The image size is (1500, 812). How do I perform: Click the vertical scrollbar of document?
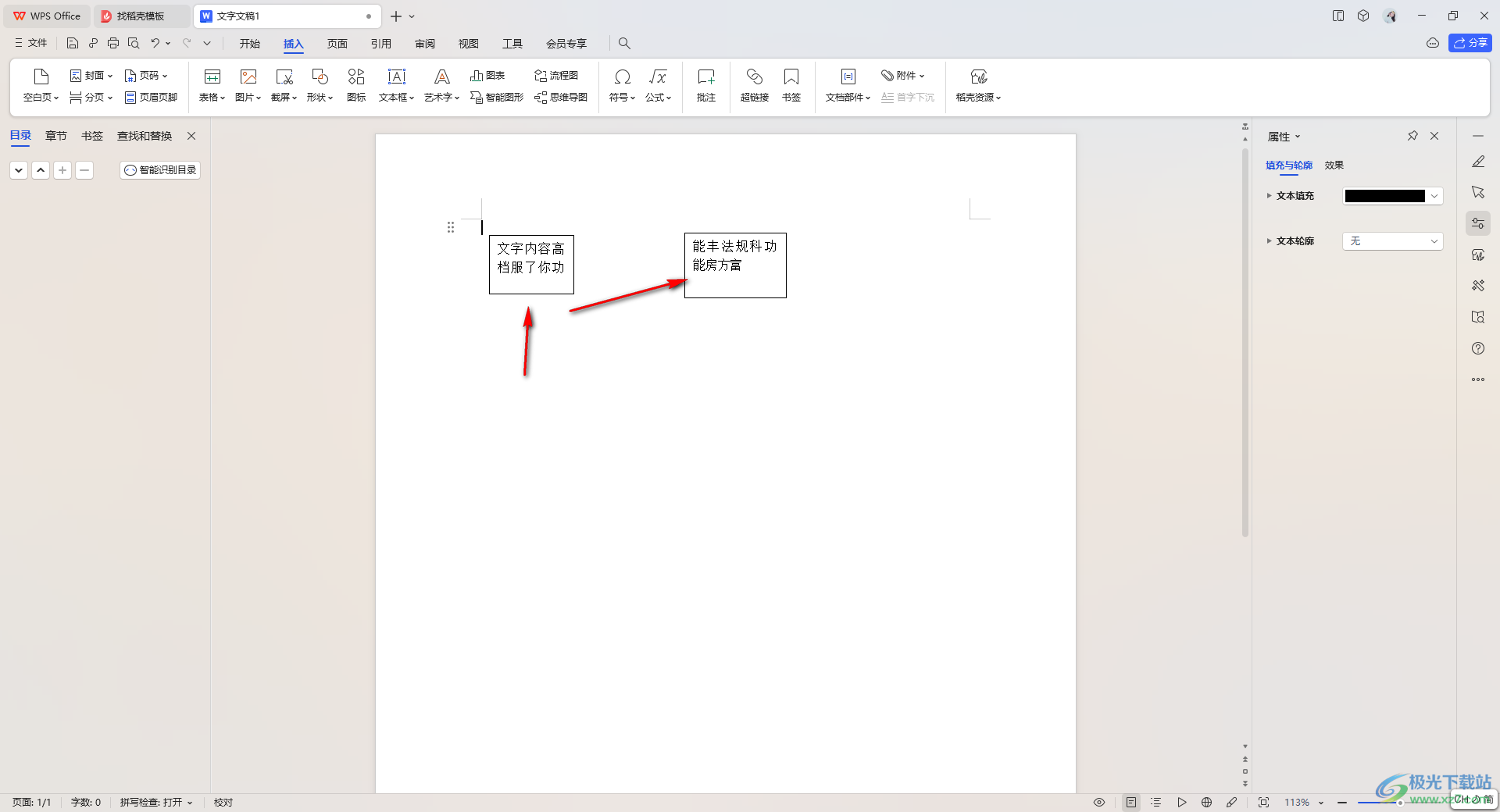1245,344
